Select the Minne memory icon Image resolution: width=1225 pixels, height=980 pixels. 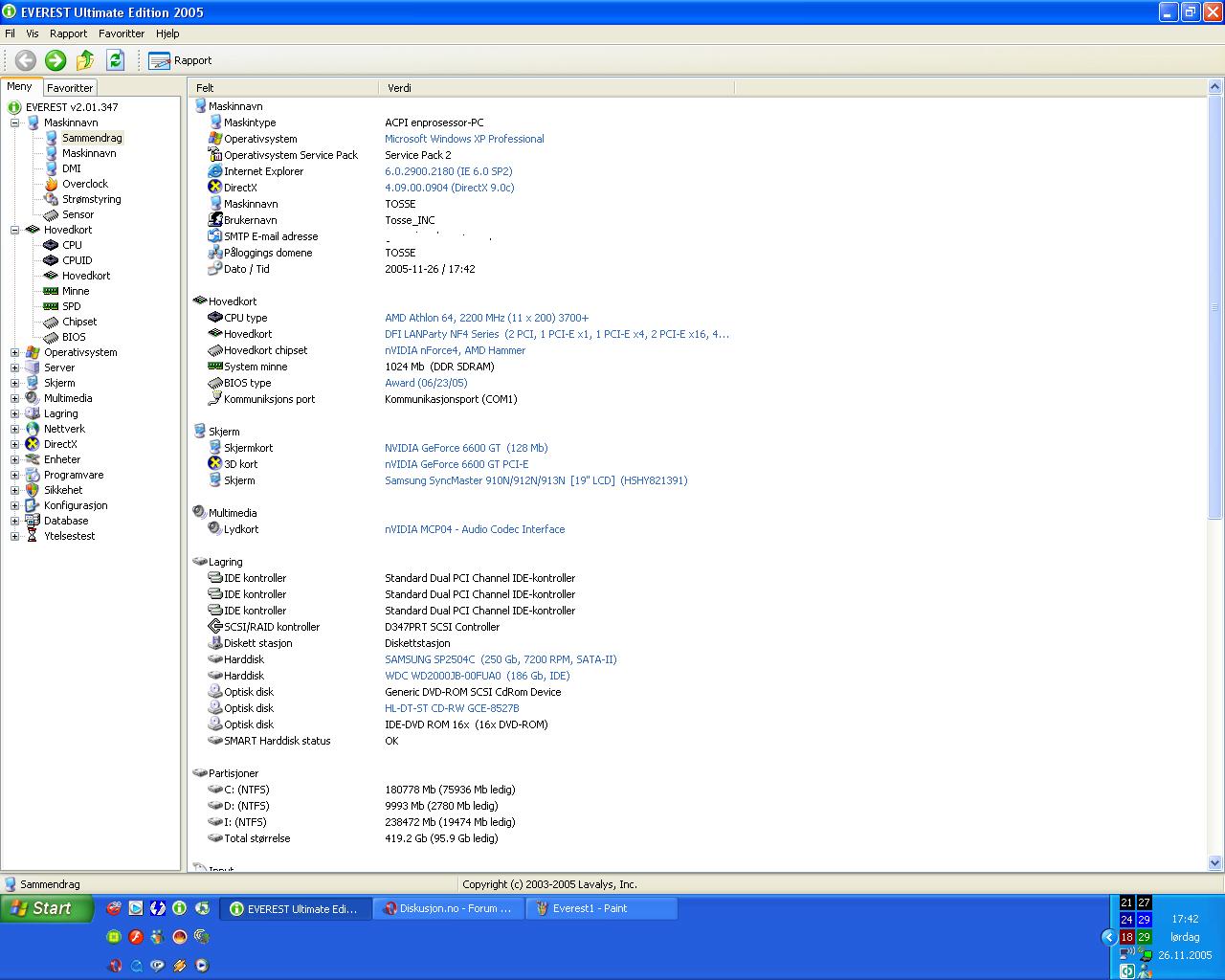point(52,291)
